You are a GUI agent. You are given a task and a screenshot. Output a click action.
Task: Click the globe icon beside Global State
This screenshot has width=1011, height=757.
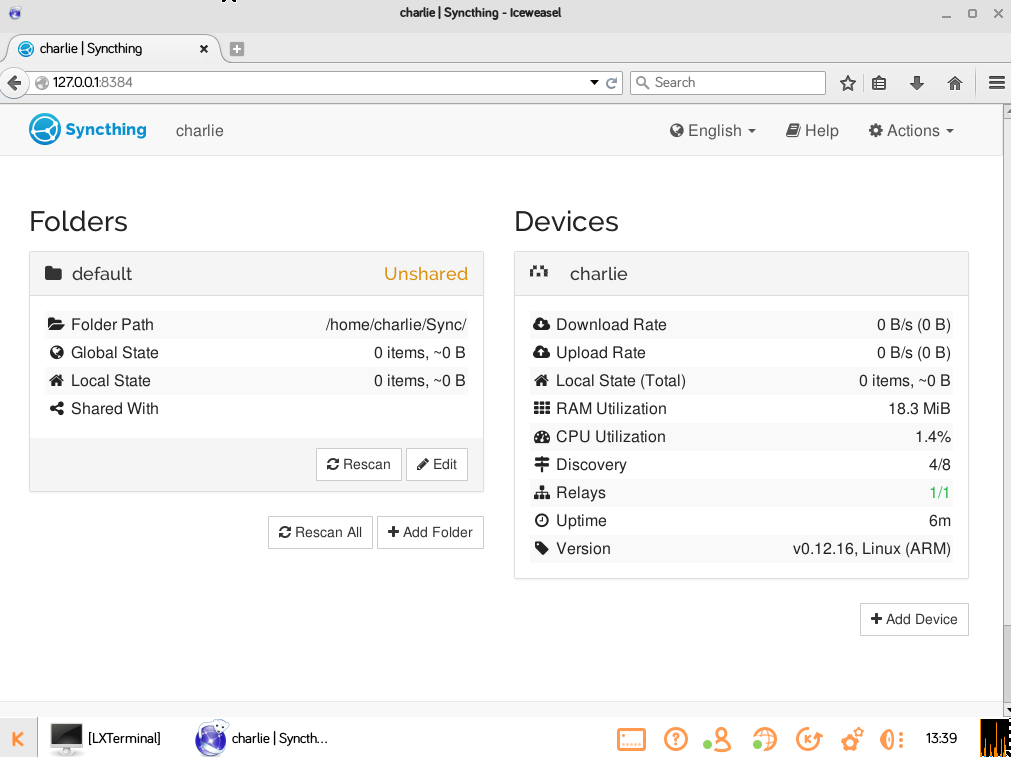click(x=57, y=353)
